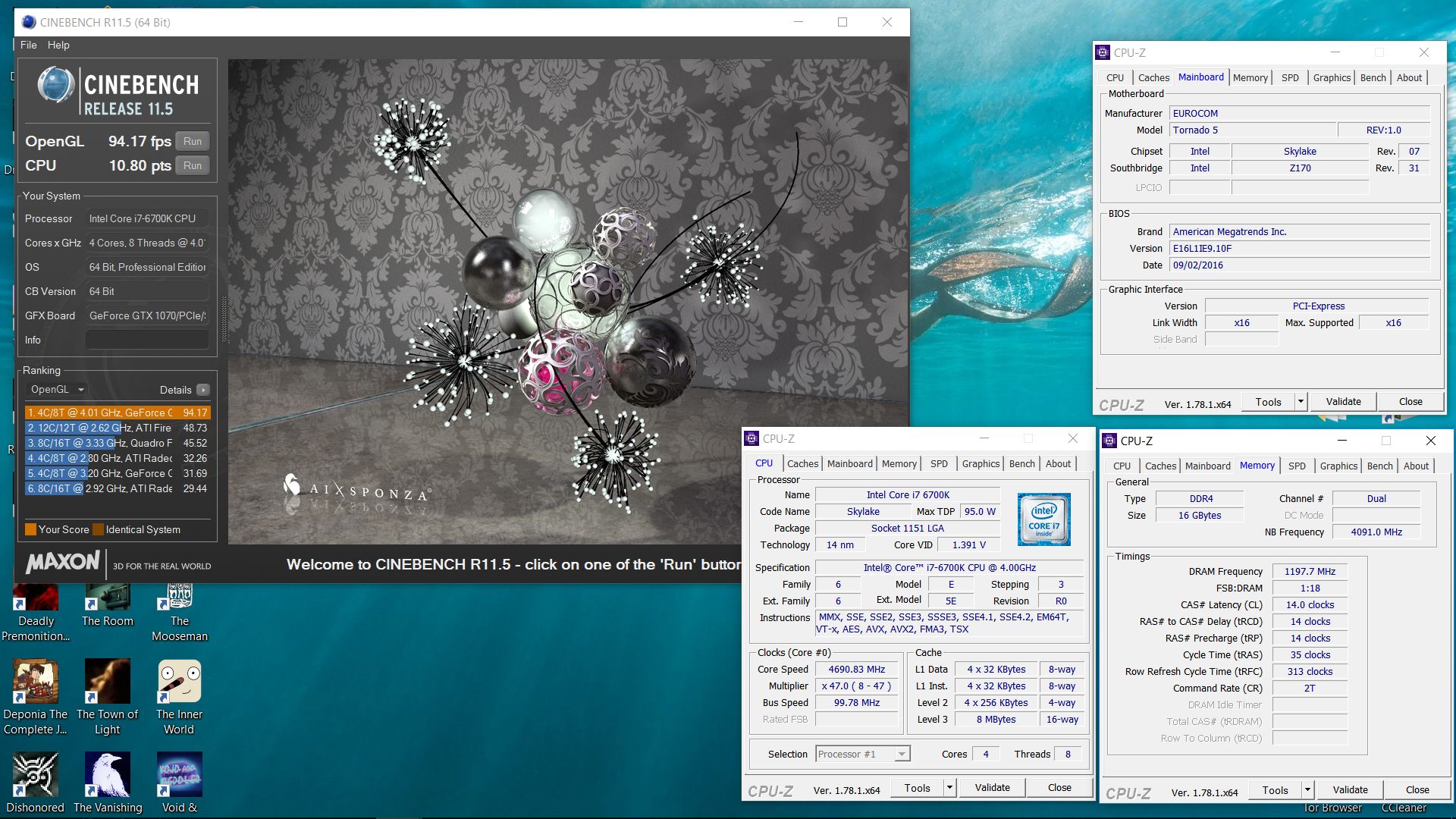Click Tools button in Memory CPU-Z window
Image resolution: width=1456 pixels, height=819 pixels.
pyautogui.click(x=1275, y=790)
